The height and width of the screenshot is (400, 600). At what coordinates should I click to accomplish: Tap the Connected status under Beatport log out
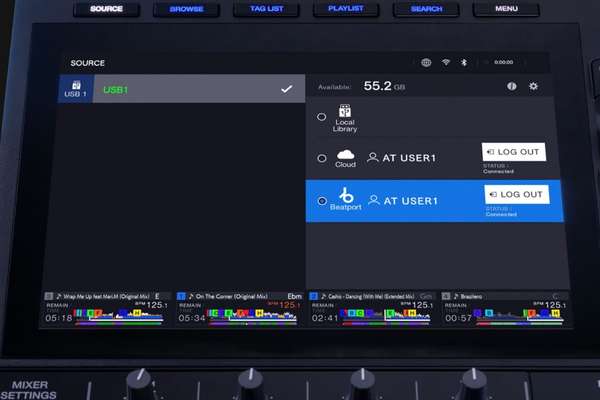coord(501,214)
